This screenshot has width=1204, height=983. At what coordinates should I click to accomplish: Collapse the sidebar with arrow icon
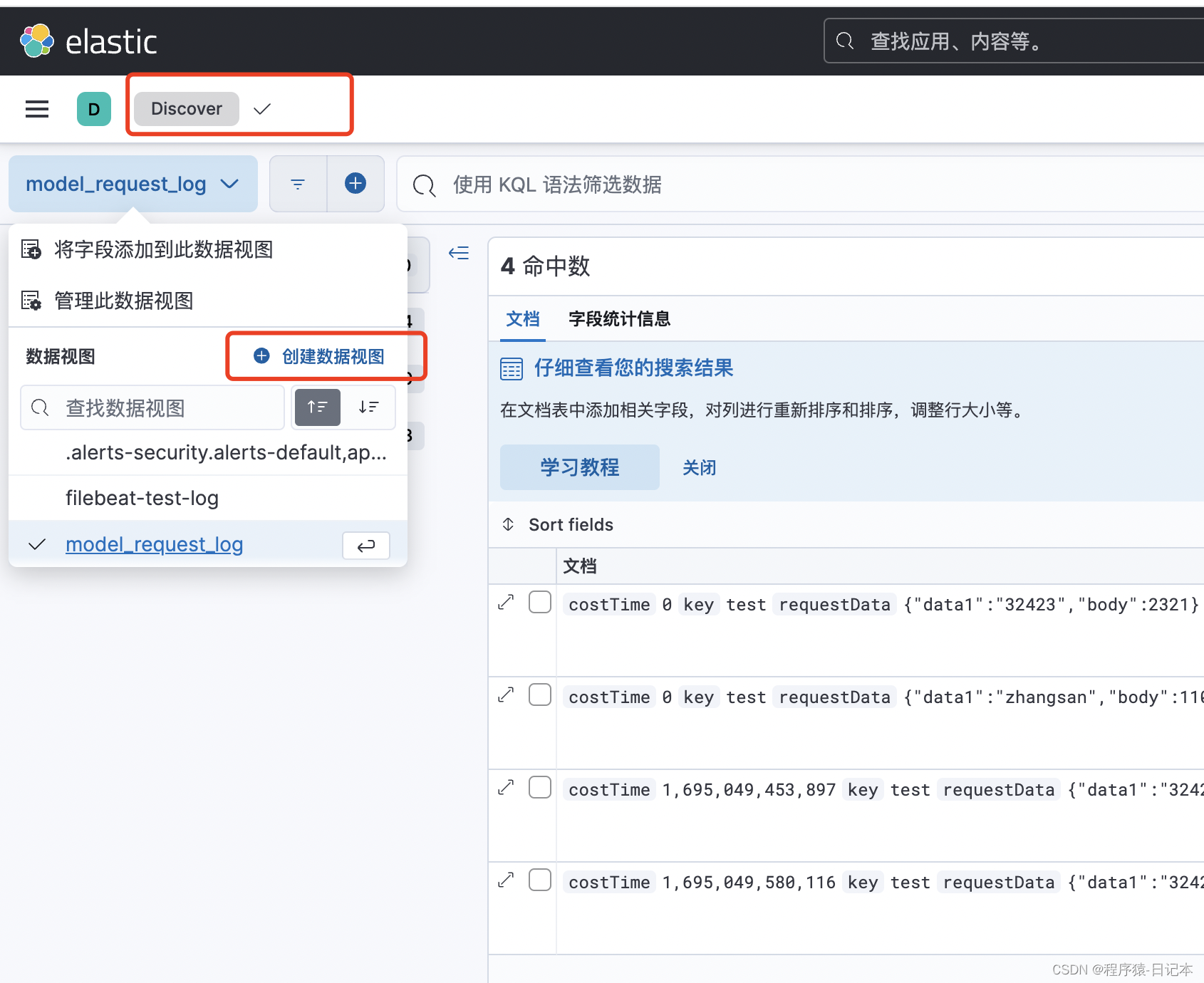tap(459, 253)
